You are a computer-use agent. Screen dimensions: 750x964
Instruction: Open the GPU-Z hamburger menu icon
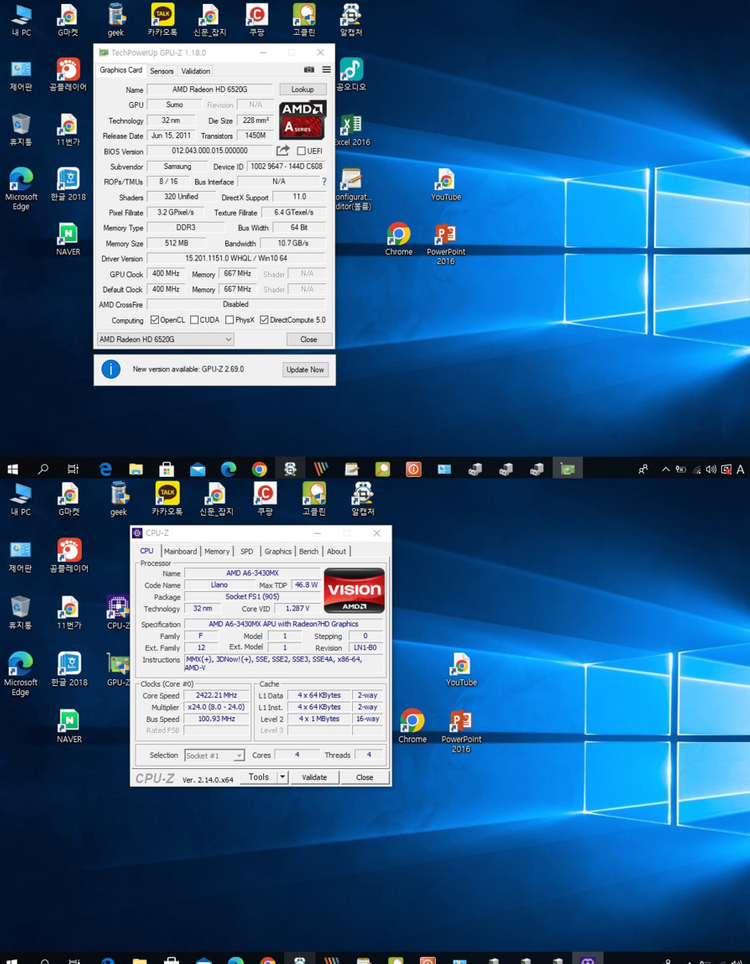(326, 70)
